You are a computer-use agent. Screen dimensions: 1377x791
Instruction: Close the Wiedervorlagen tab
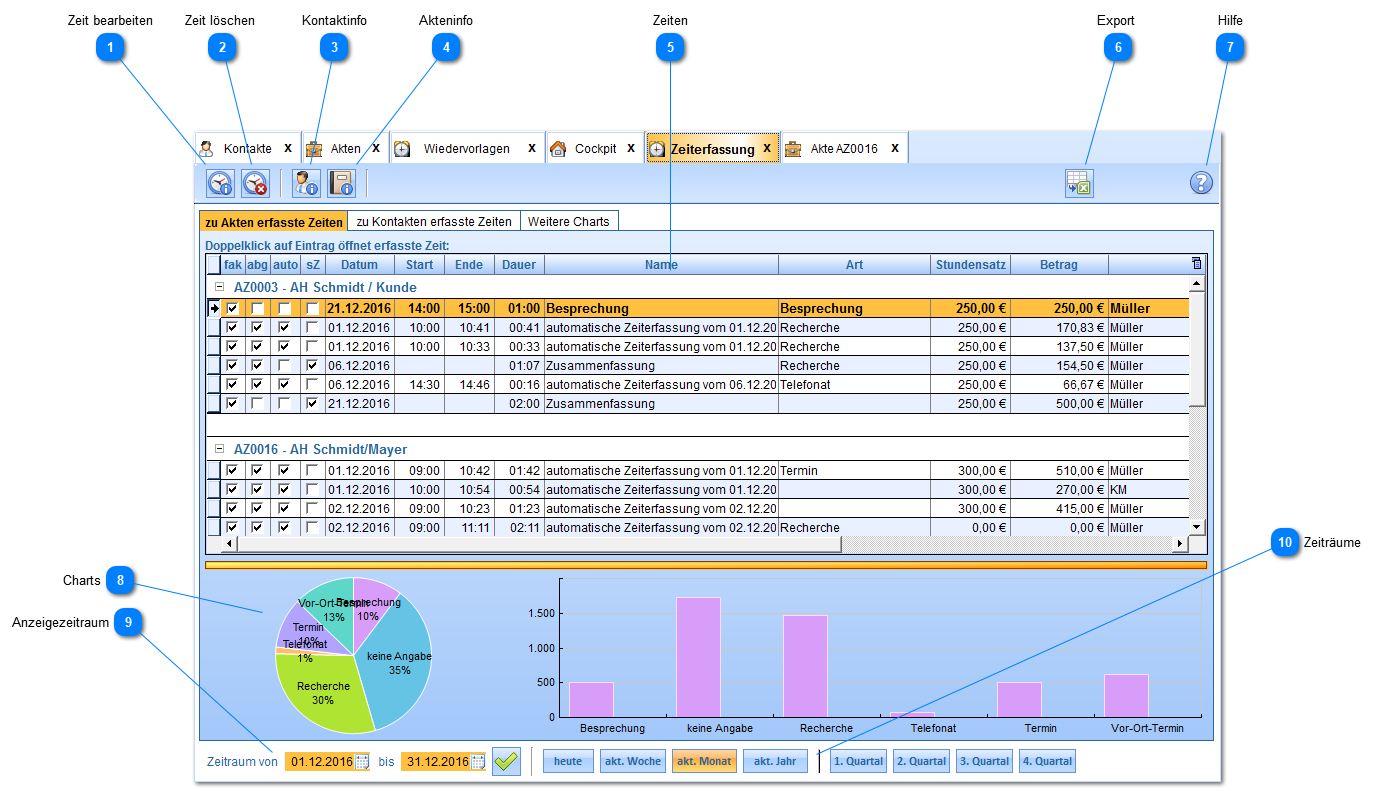(532, 148)
